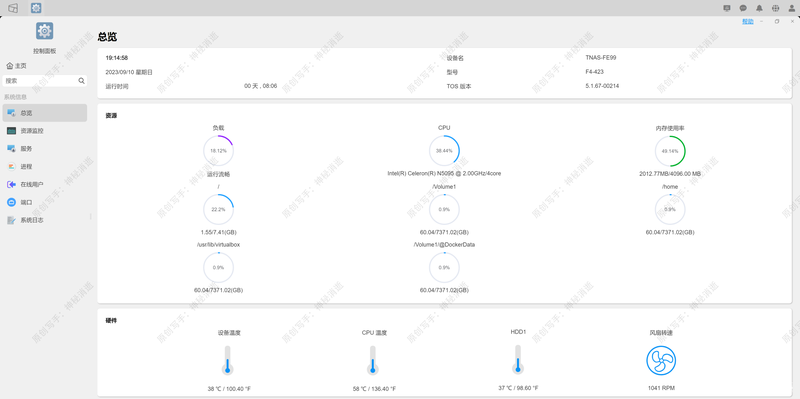Open the 端口 ports page
Screen dimensions: 800x399
point(44,202)
